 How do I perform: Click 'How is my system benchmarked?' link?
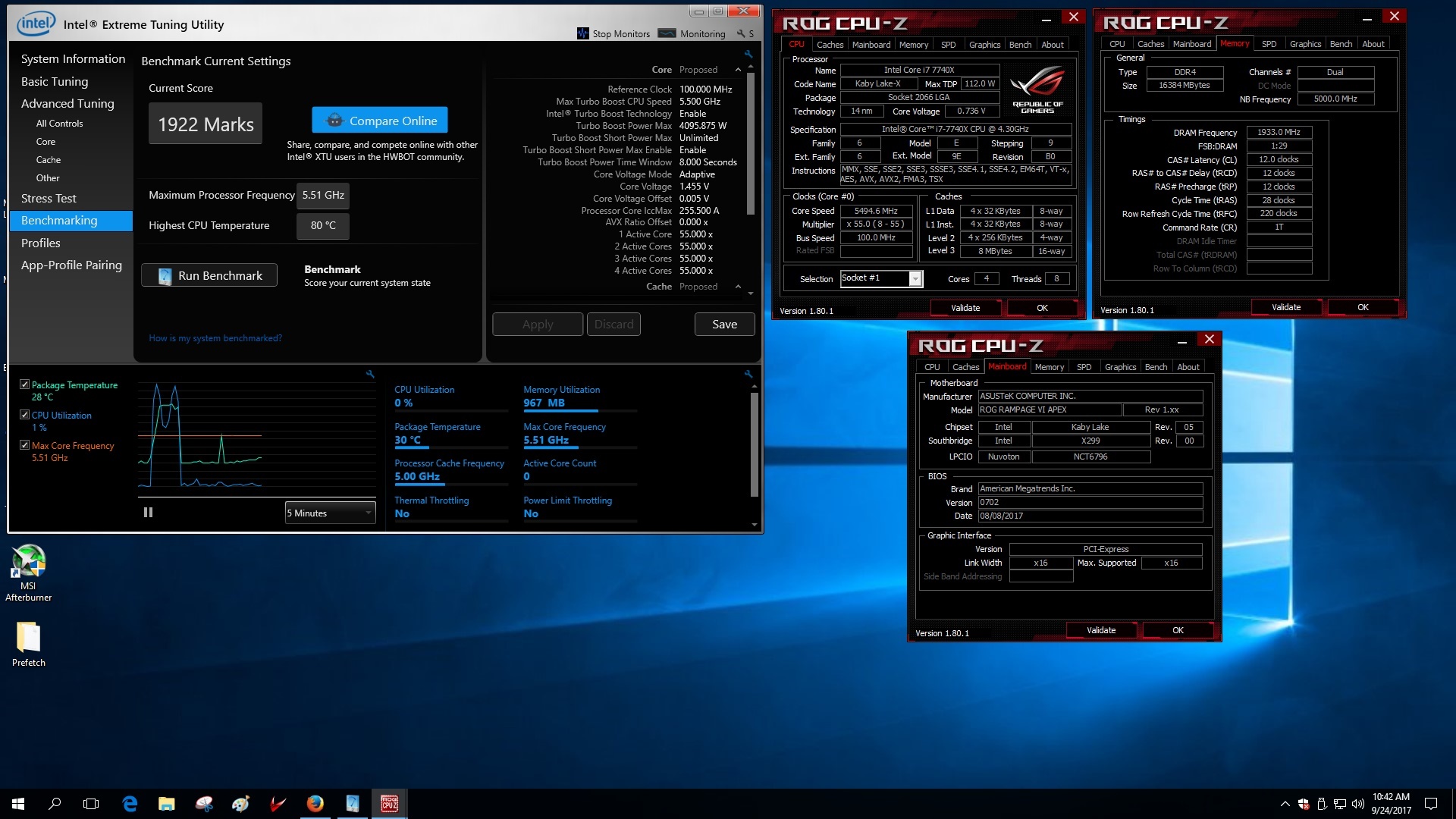tap(215, 338)
